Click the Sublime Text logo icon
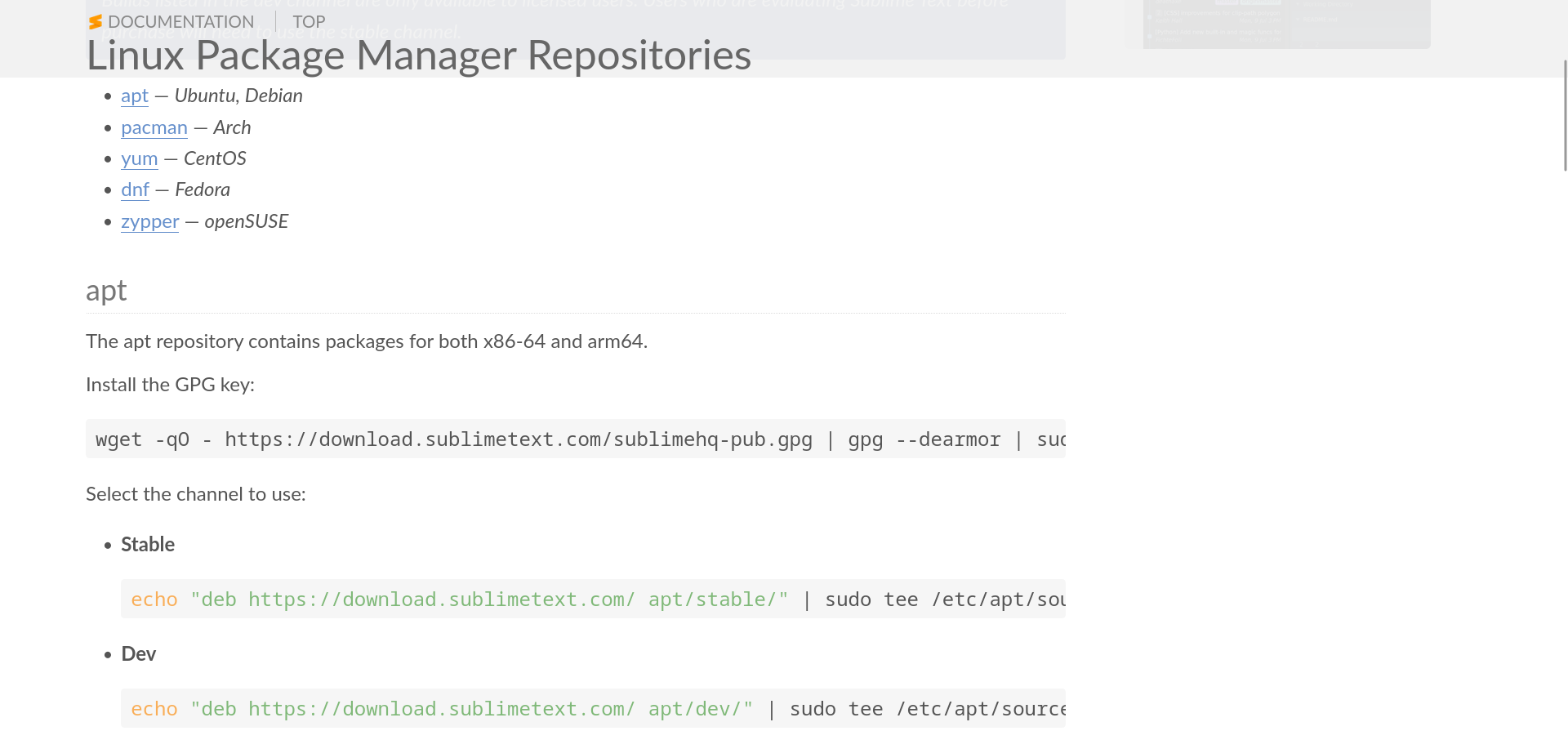 [96, 22]
